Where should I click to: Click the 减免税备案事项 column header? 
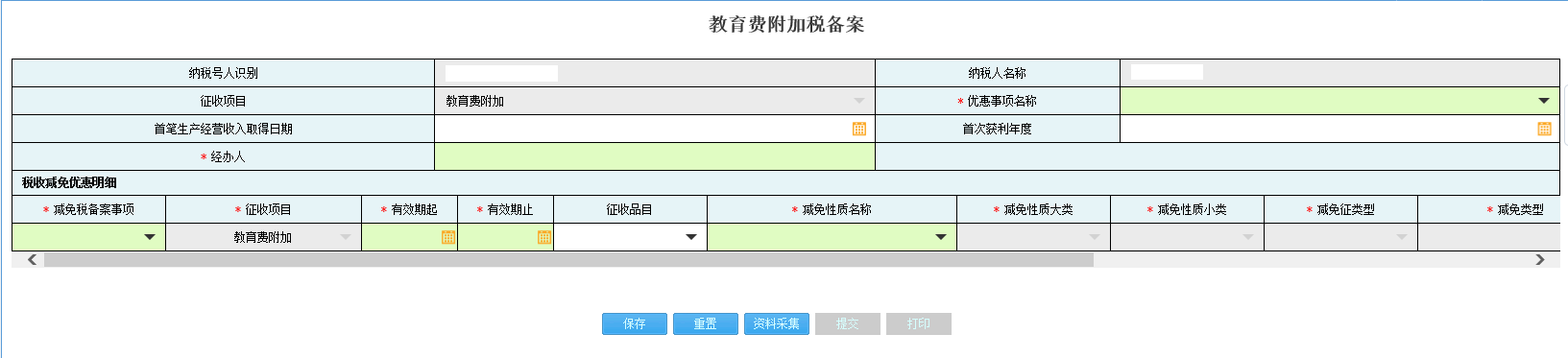point(88,209)
